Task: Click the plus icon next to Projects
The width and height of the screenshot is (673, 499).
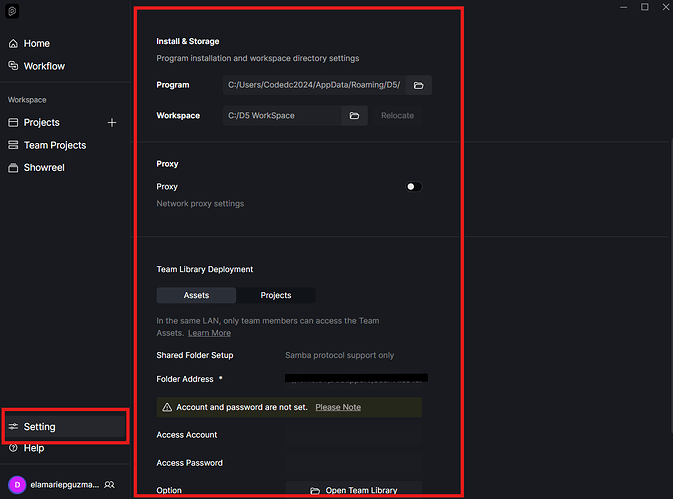Action: coord(112,123)
